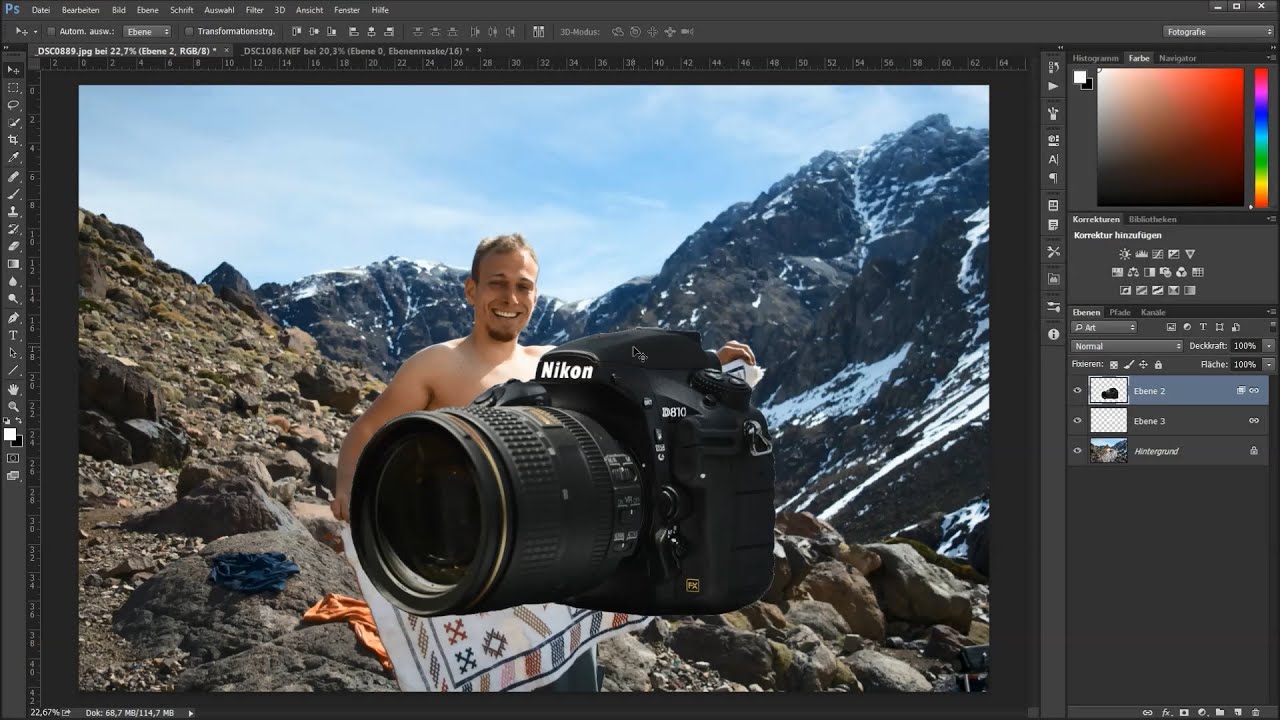The image size is (1280, 720).
Task: Select the Gradient tool
Action: click(x=14, y=264)
